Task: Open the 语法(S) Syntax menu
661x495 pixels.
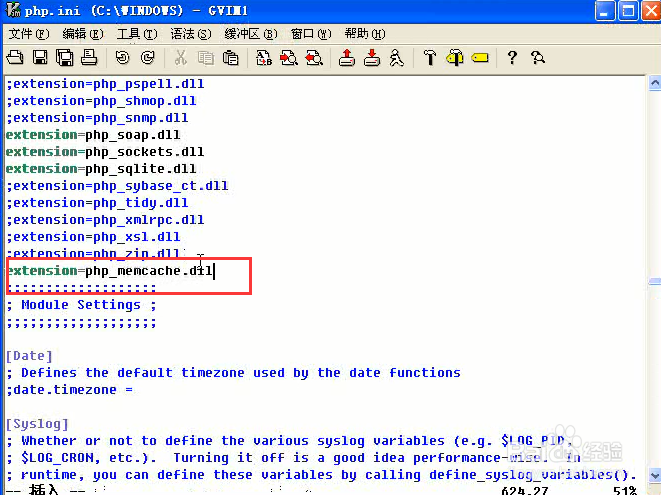Action: point(191,34)
